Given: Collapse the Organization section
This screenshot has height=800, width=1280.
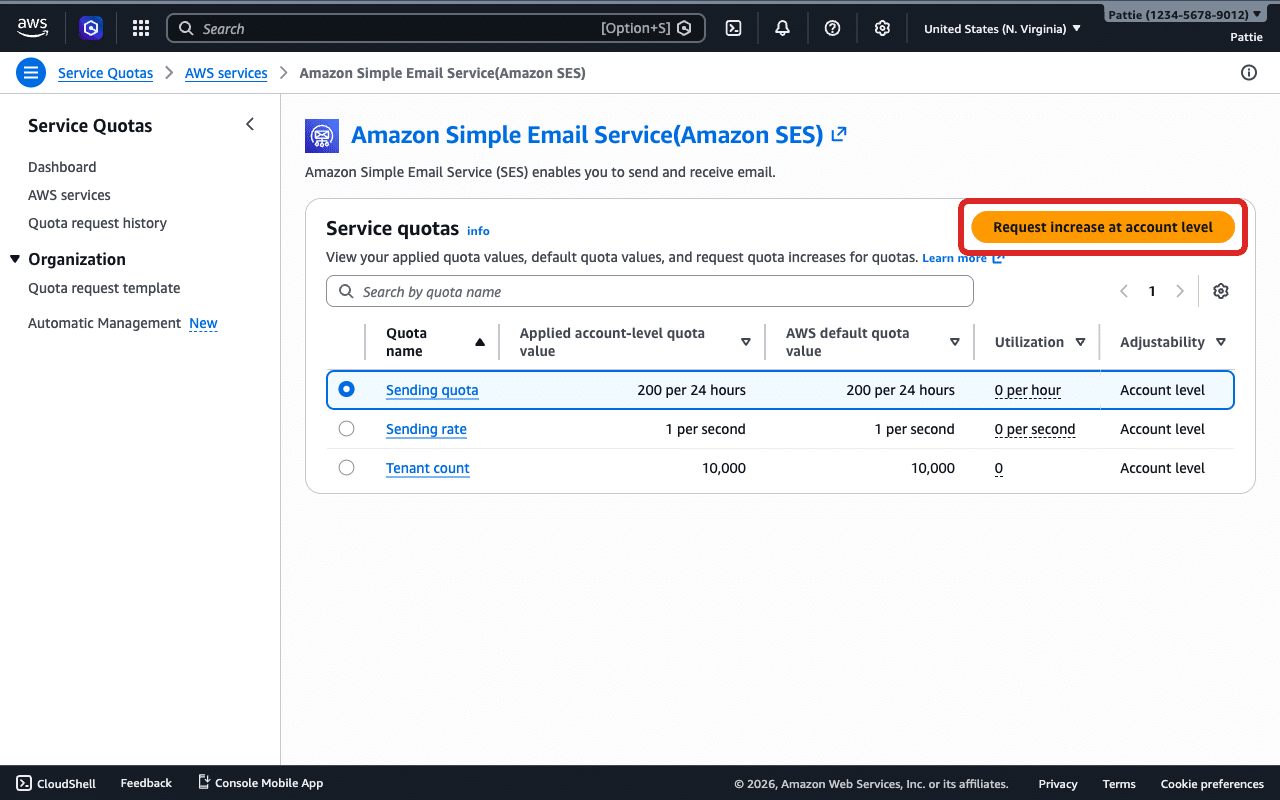Looking at the screenshot, I should click(x=15, y=259).
